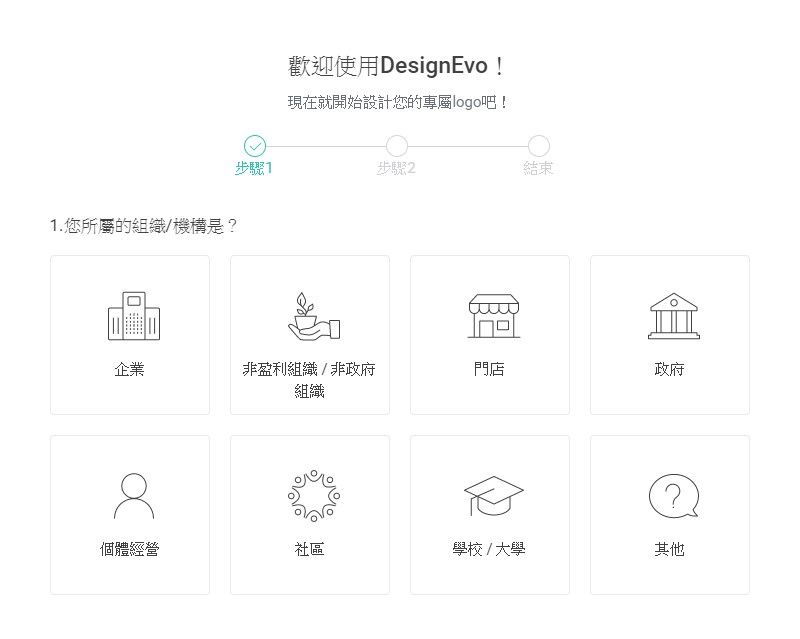The image size is (800, 639).
Task: Click the 現在就開始設計您的專屬logo吧 subtitle
Action: pyautogui.click(x=397, y=102)
